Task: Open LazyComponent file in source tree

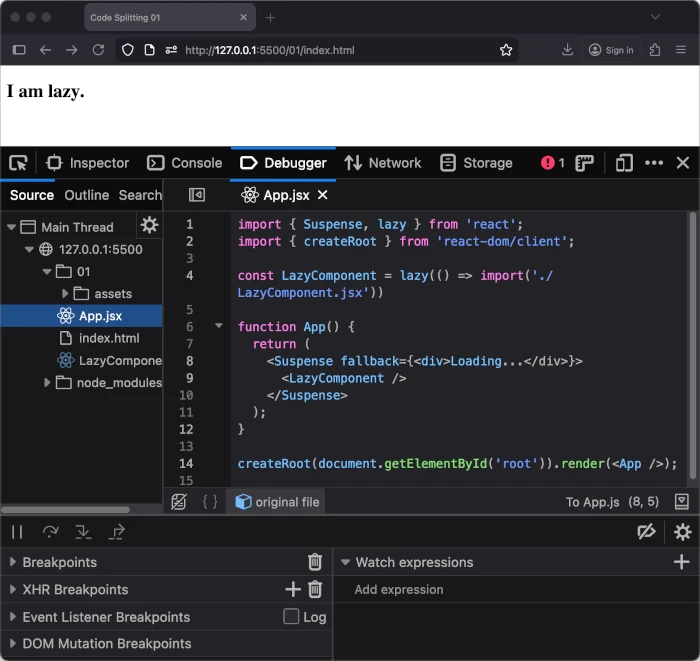Action: point(109,361)
